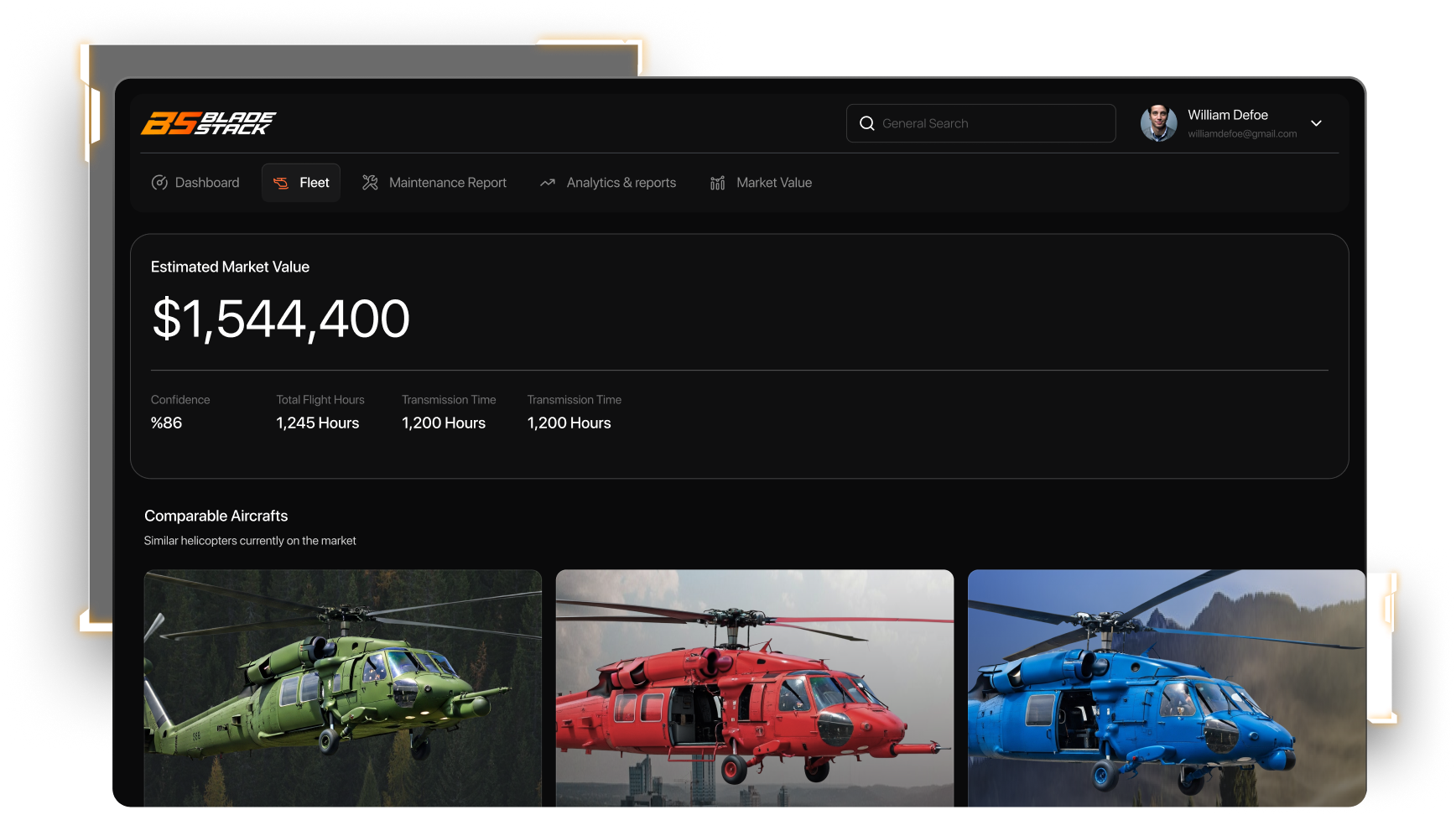The height and width of the screenshot is (815, 1456).
Task: Click the orange helicopter Fleet icon
Action: tap(281, 183)
